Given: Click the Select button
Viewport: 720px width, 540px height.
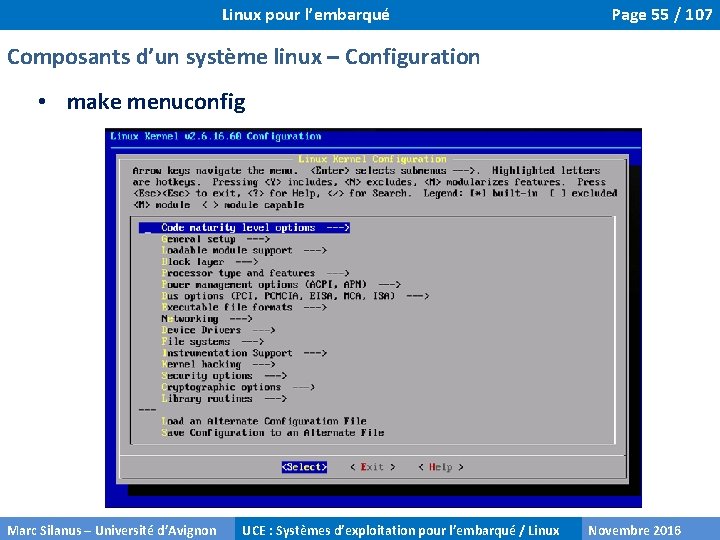Looking at the screenshot, I should [304, 467].
